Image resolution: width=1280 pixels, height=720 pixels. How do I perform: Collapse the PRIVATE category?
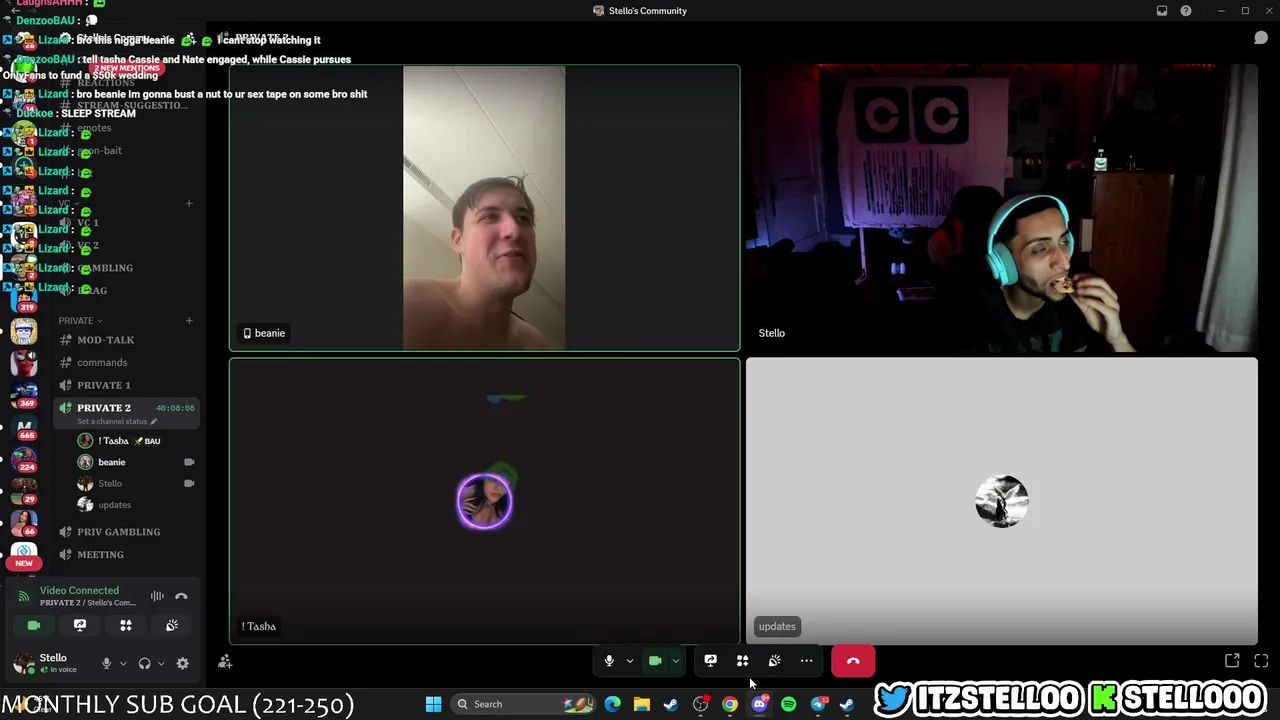pyautogui.click(x=80, y=320)
